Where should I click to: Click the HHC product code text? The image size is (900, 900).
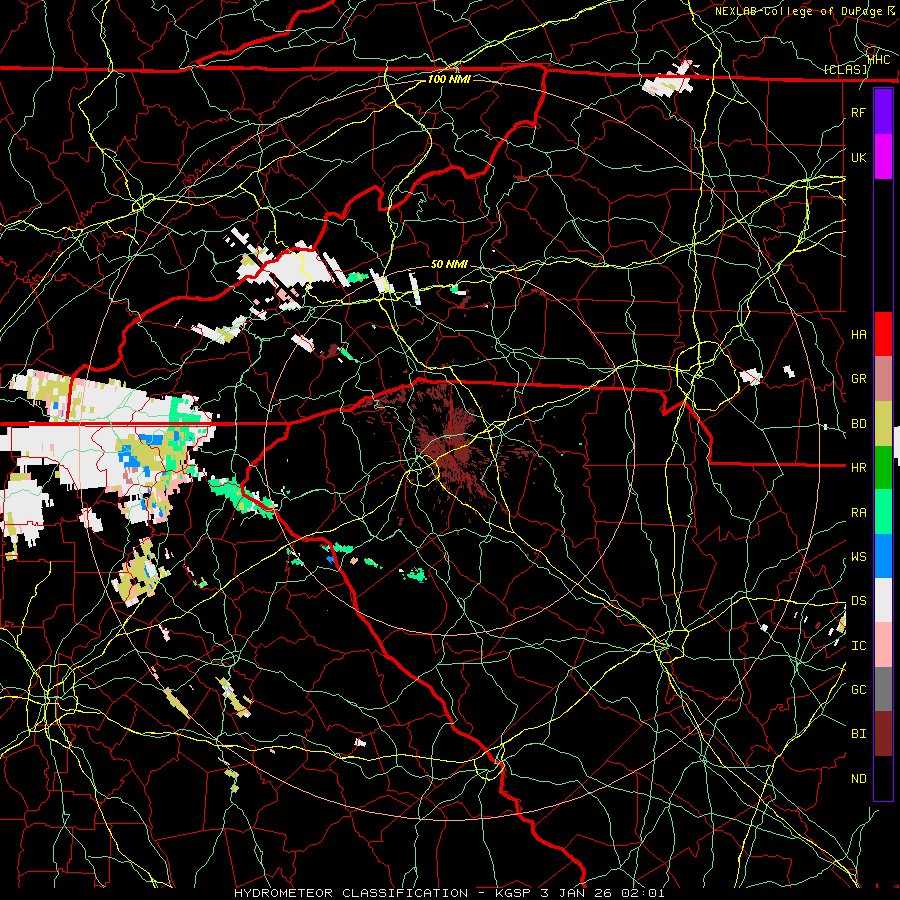point(879,60)
